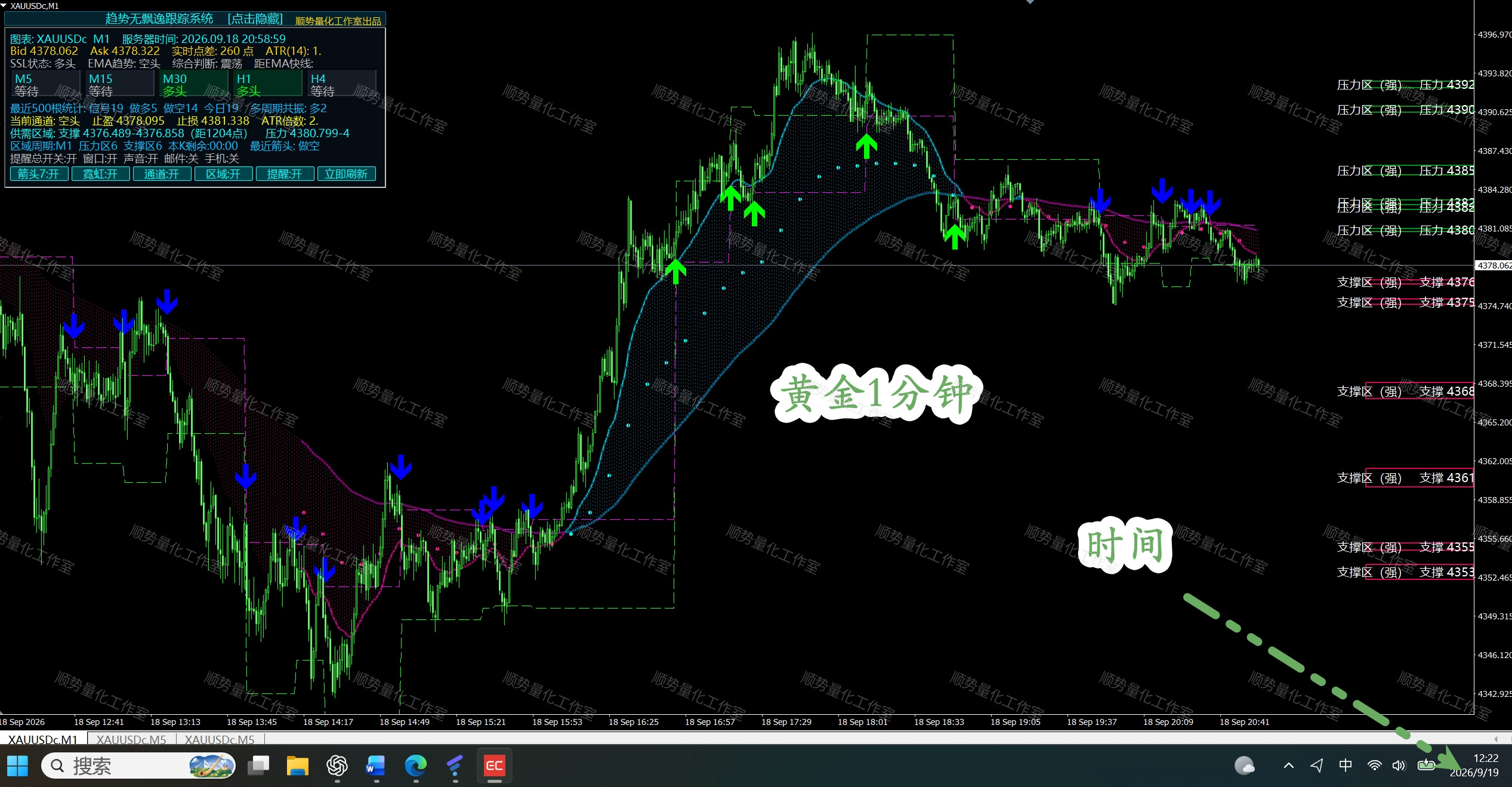Click the 支撑 4355 support zone label
Viewport: 1512px width, 787px height.
coord(1446,547)
